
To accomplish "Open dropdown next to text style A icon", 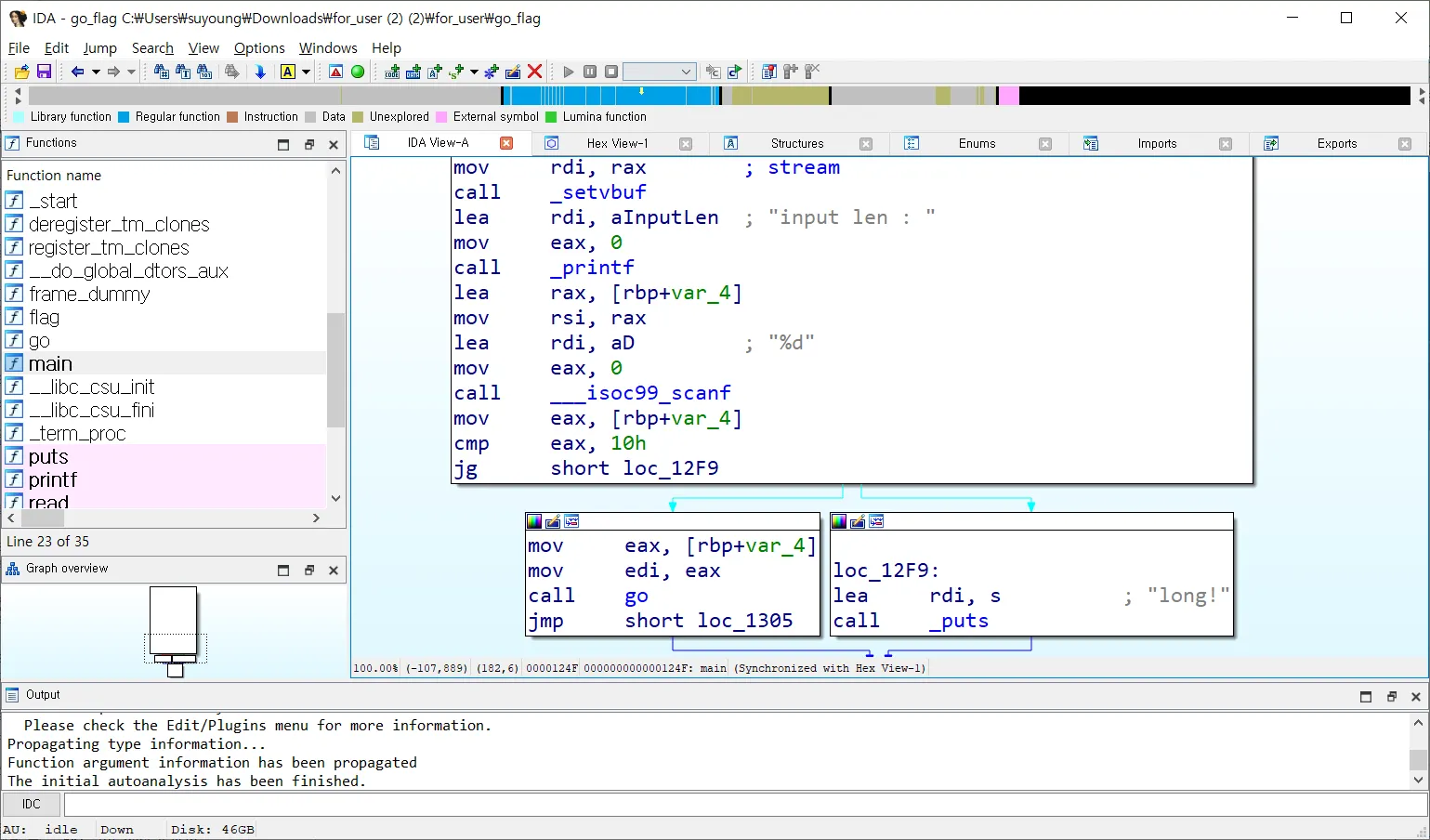I will coord(306,72).
